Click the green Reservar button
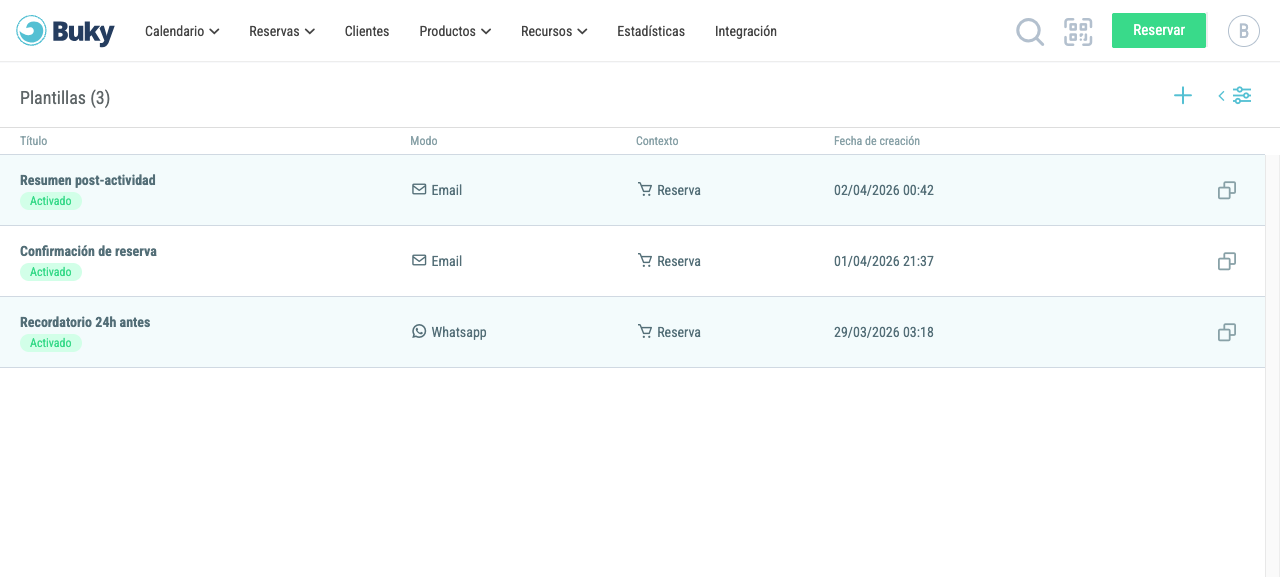Screen dimensions: 1280x577 [1159, 30]
